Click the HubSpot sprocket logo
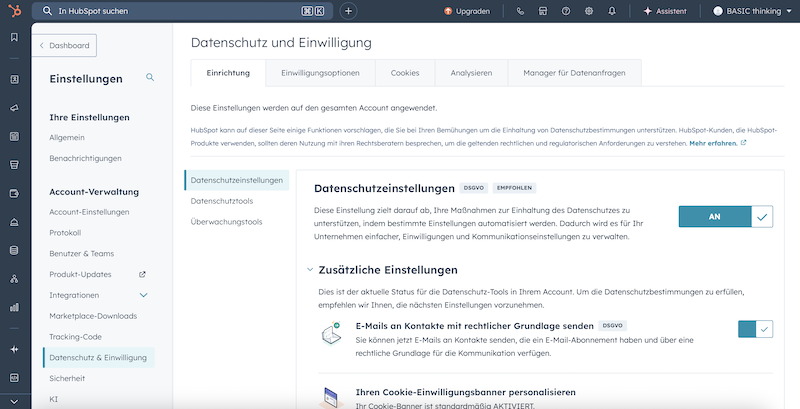Viewport: 800px width, 409px height. 14,11
